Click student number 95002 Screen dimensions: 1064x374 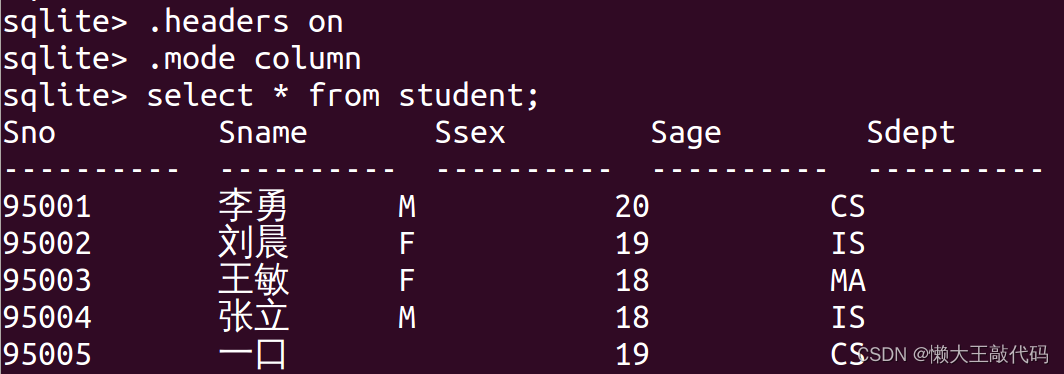click(47, 244)
